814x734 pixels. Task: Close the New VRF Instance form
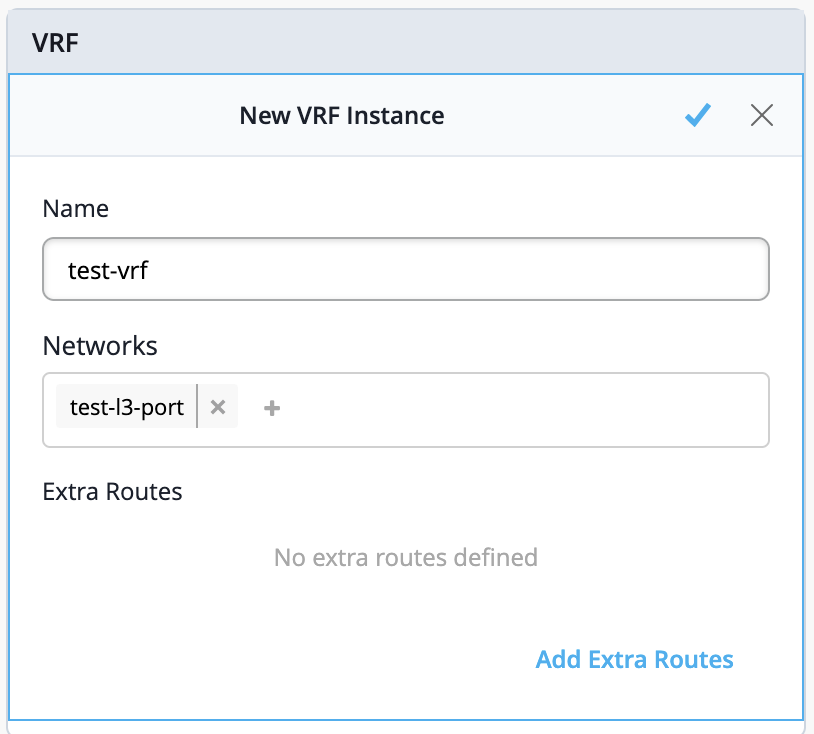762,116
